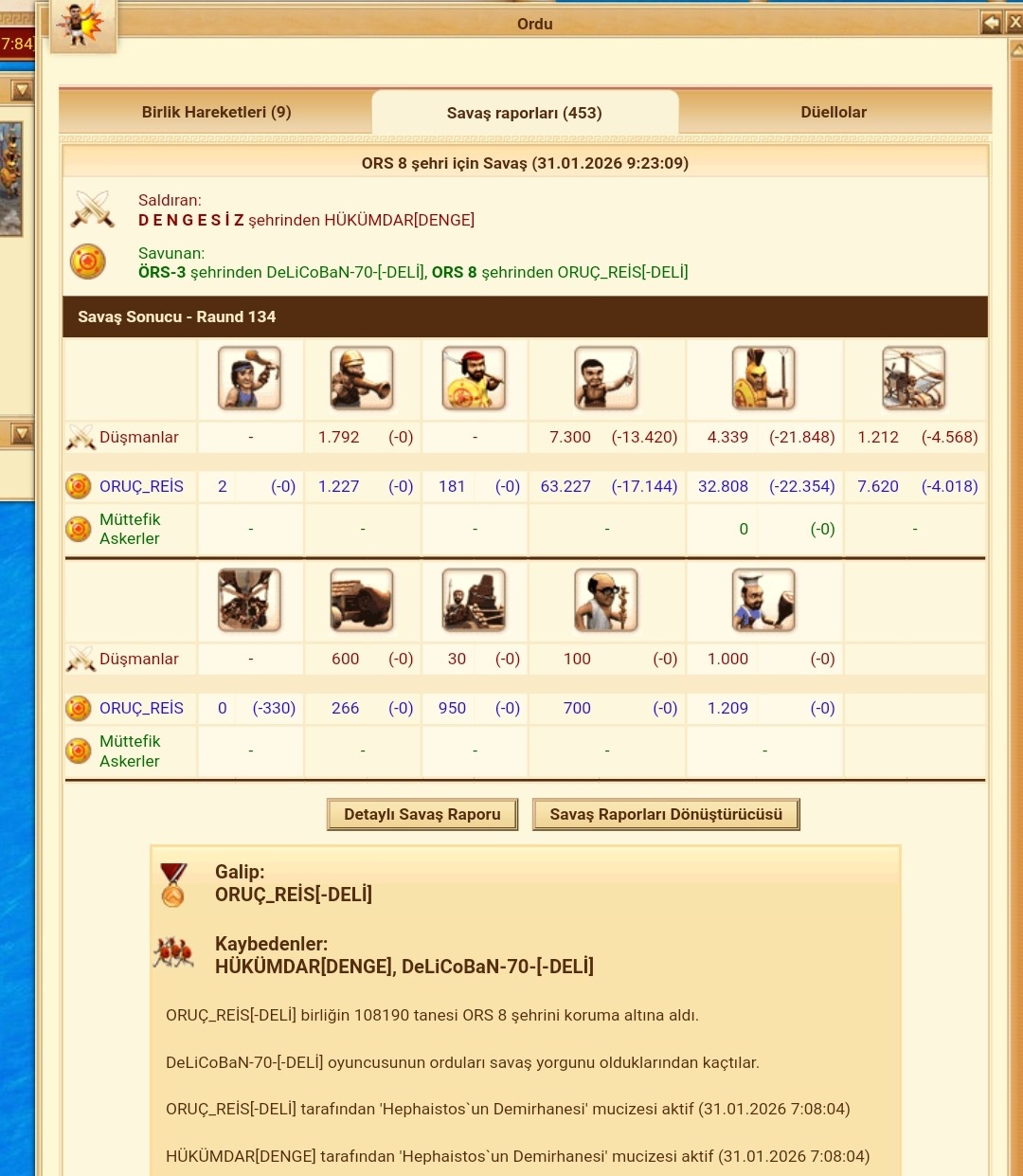Open the military advisor icon at top
Screen dimensions: 1023x1176
click(82, 26)
